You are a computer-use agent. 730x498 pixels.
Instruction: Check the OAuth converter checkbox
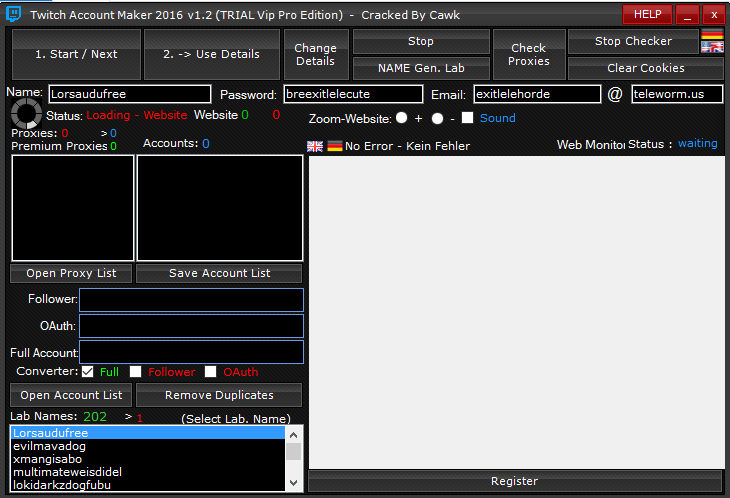(x=210, y=371)
